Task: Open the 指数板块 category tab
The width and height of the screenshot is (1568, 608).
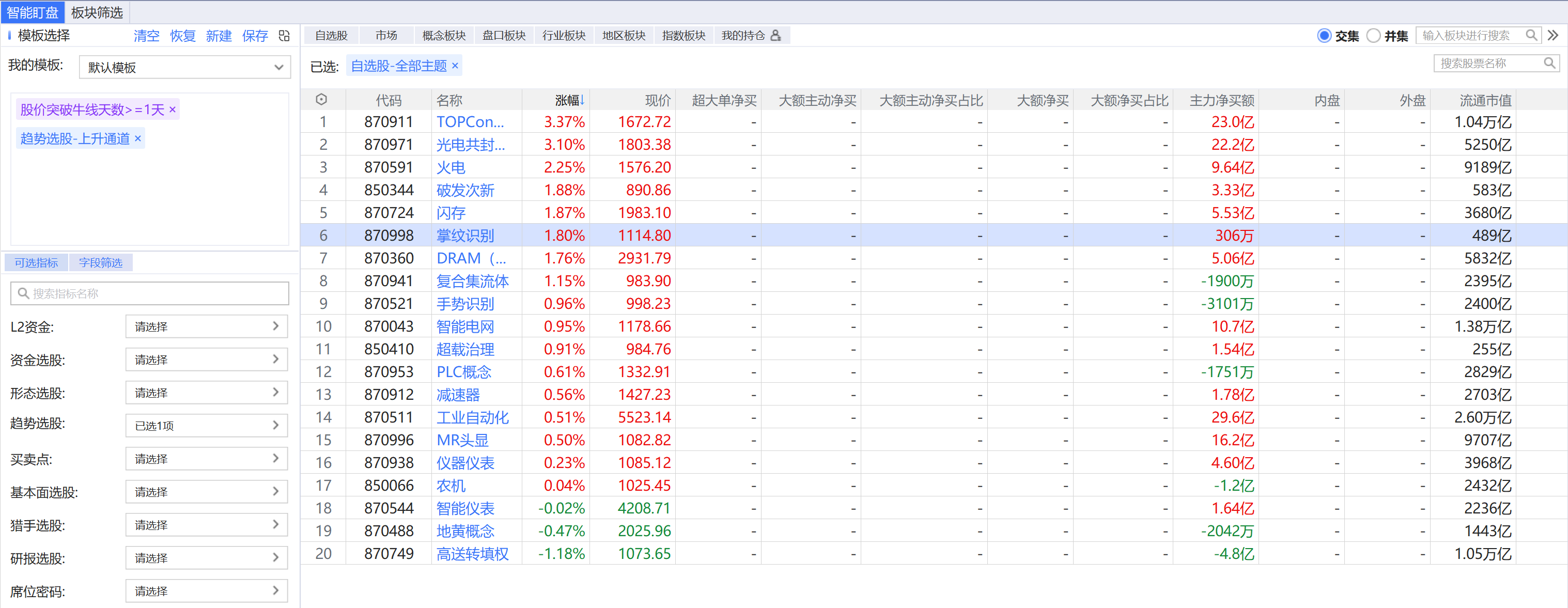Action: [684, 36]
